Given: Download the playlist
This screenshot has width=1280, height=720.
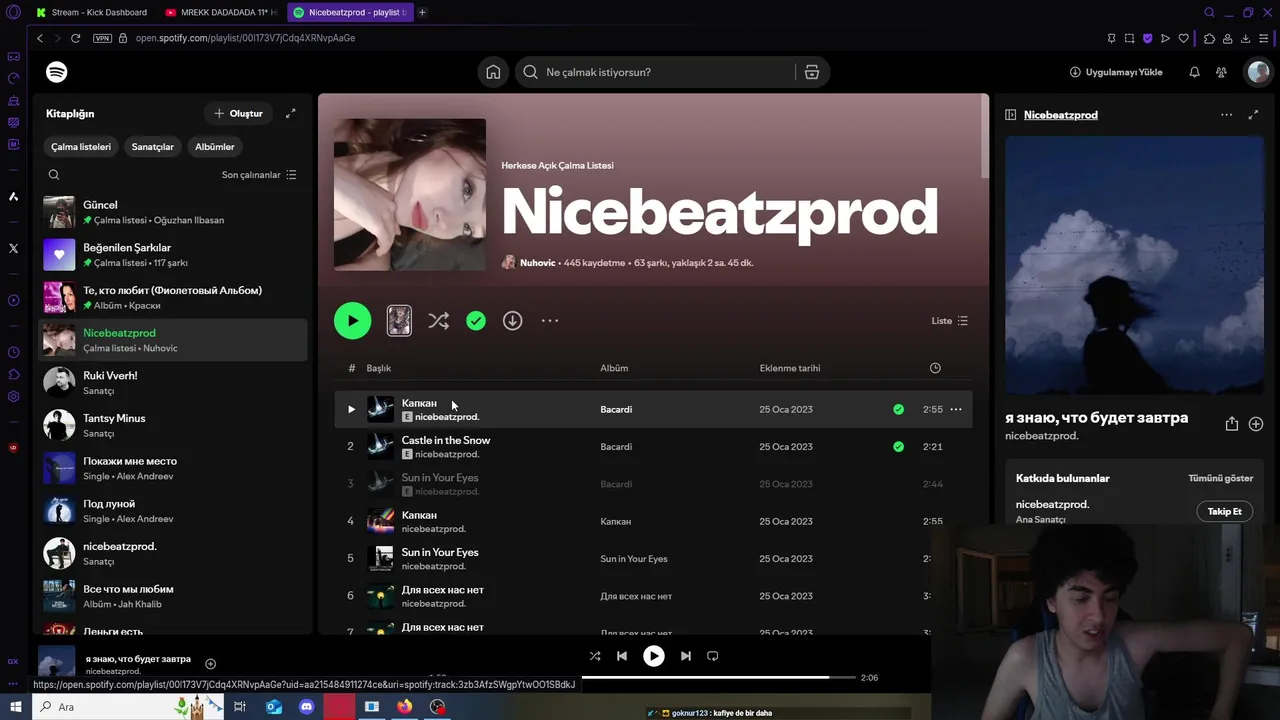Looking at the screenshot, I should coord(512,321).
